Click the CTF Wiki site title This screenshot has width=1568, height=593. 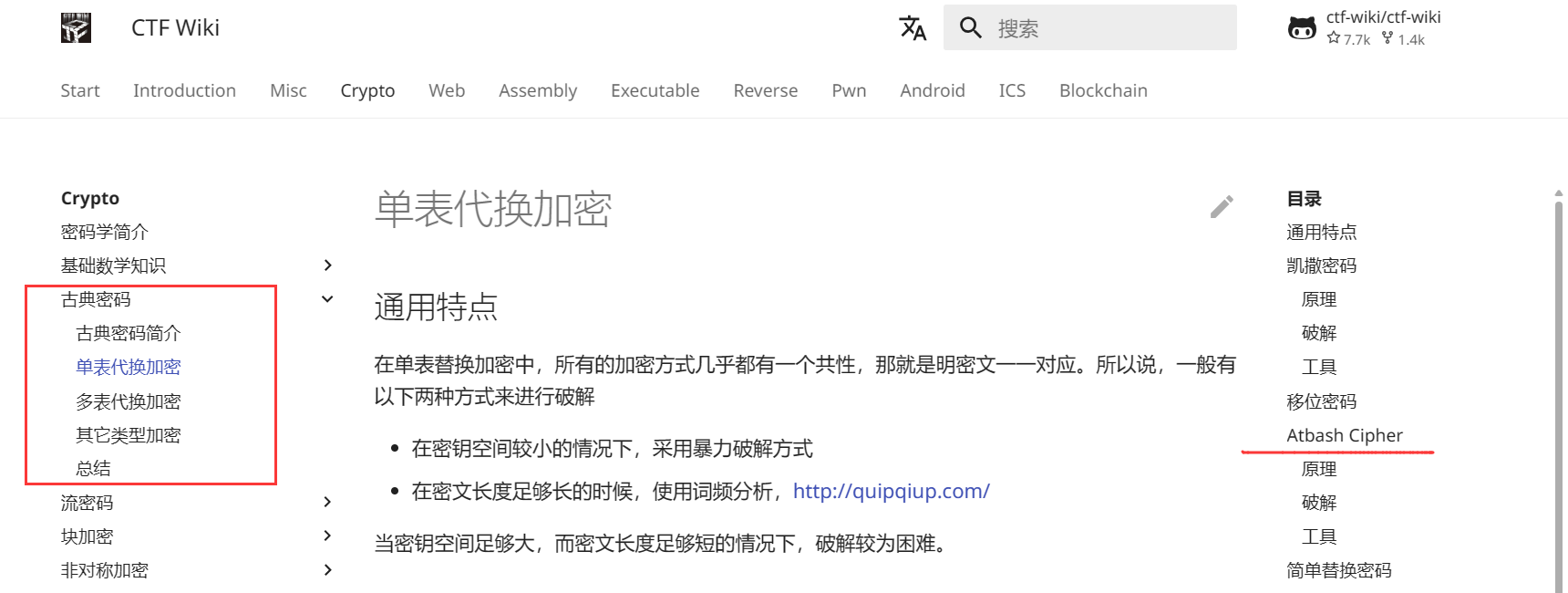[175, 27]
